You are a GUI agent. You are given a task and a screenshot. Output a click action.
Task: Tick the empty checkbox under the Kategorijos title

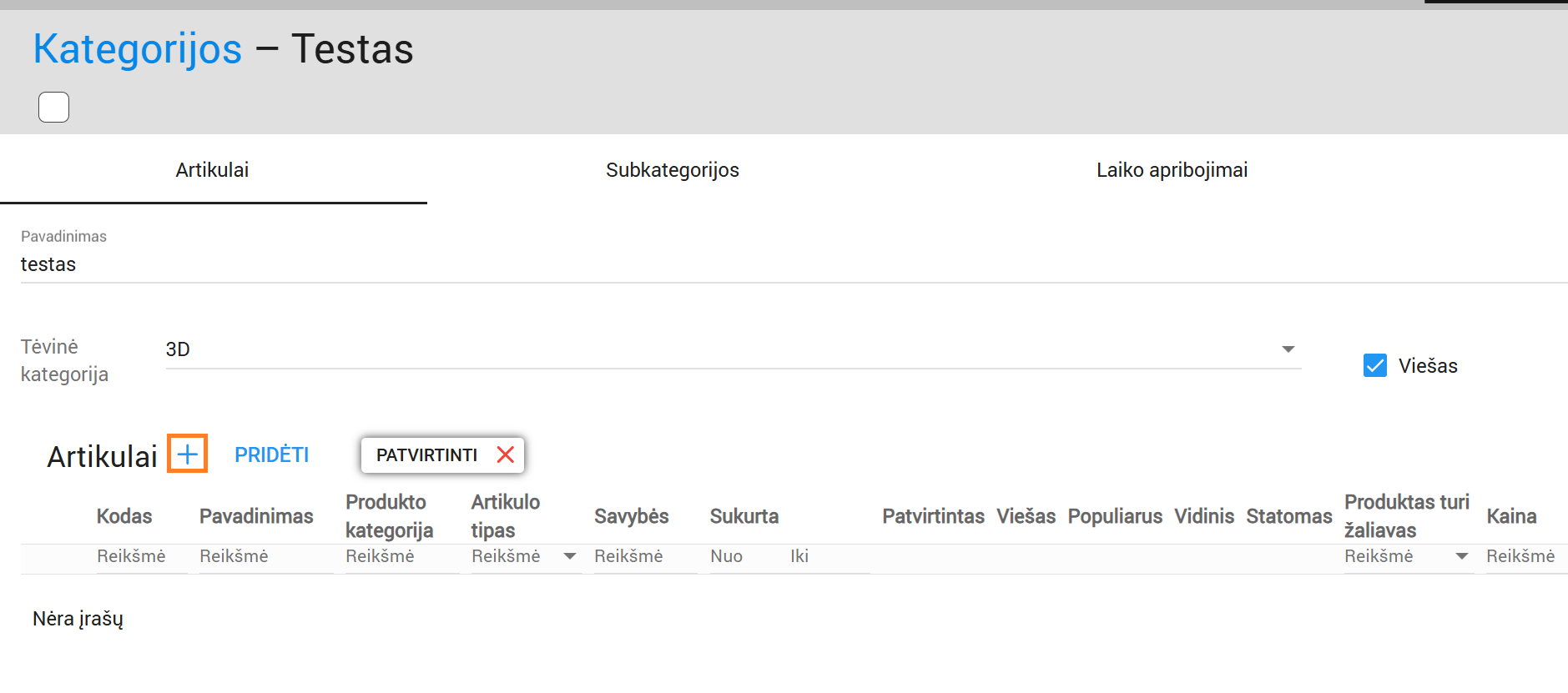(54, 108)
